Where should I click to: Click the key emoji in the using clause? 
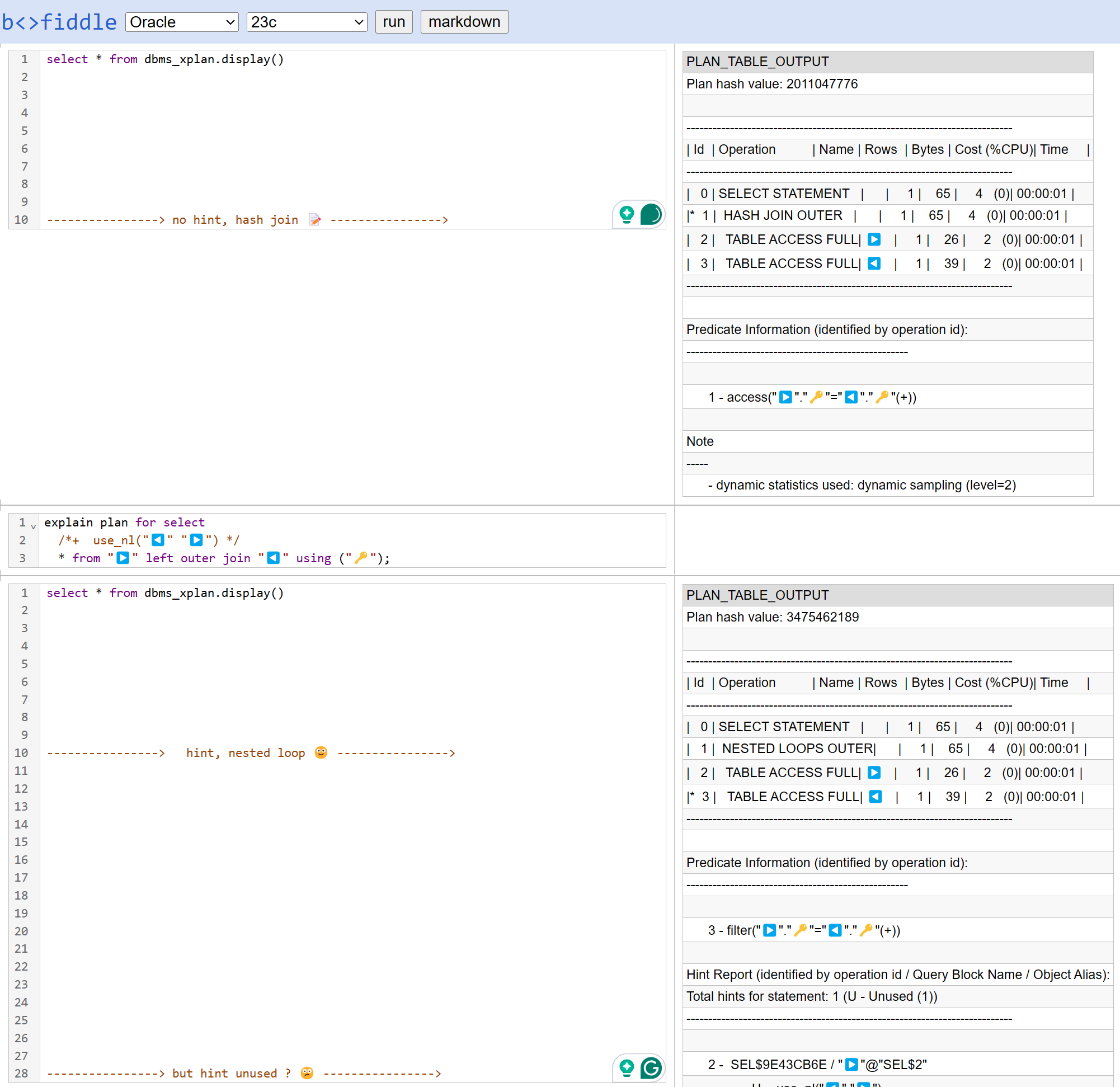coord(361,557)
